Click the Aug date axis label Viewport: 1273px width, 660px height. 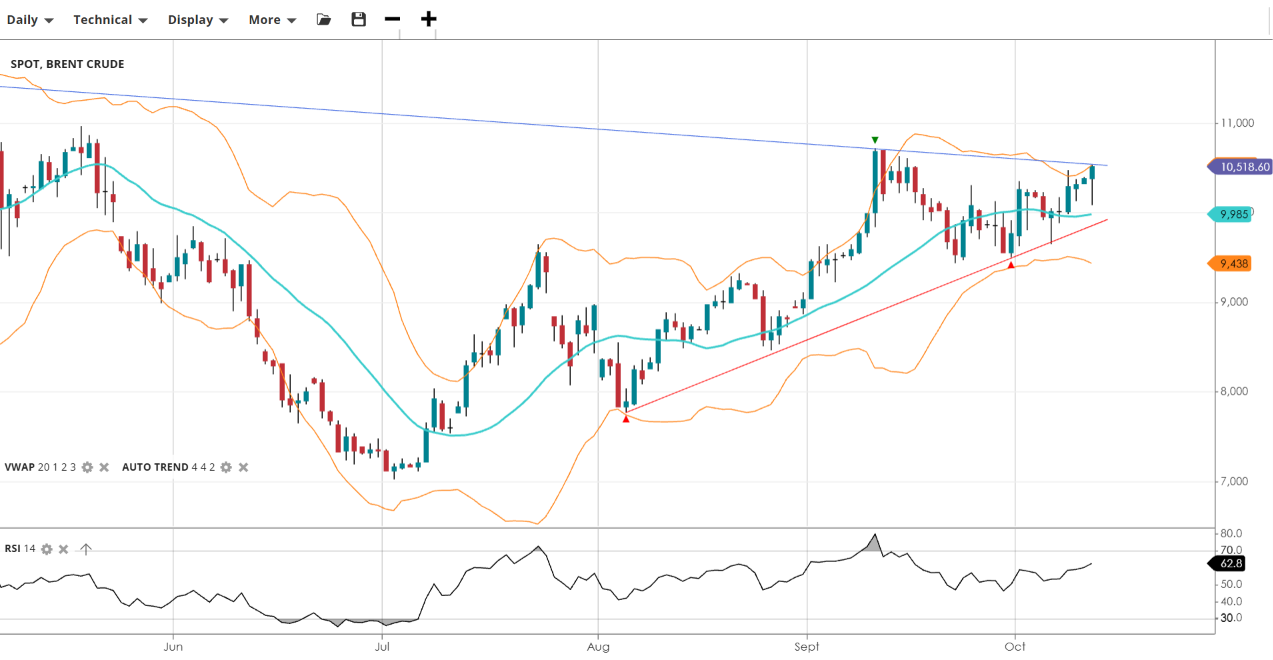tap(597, 648)
